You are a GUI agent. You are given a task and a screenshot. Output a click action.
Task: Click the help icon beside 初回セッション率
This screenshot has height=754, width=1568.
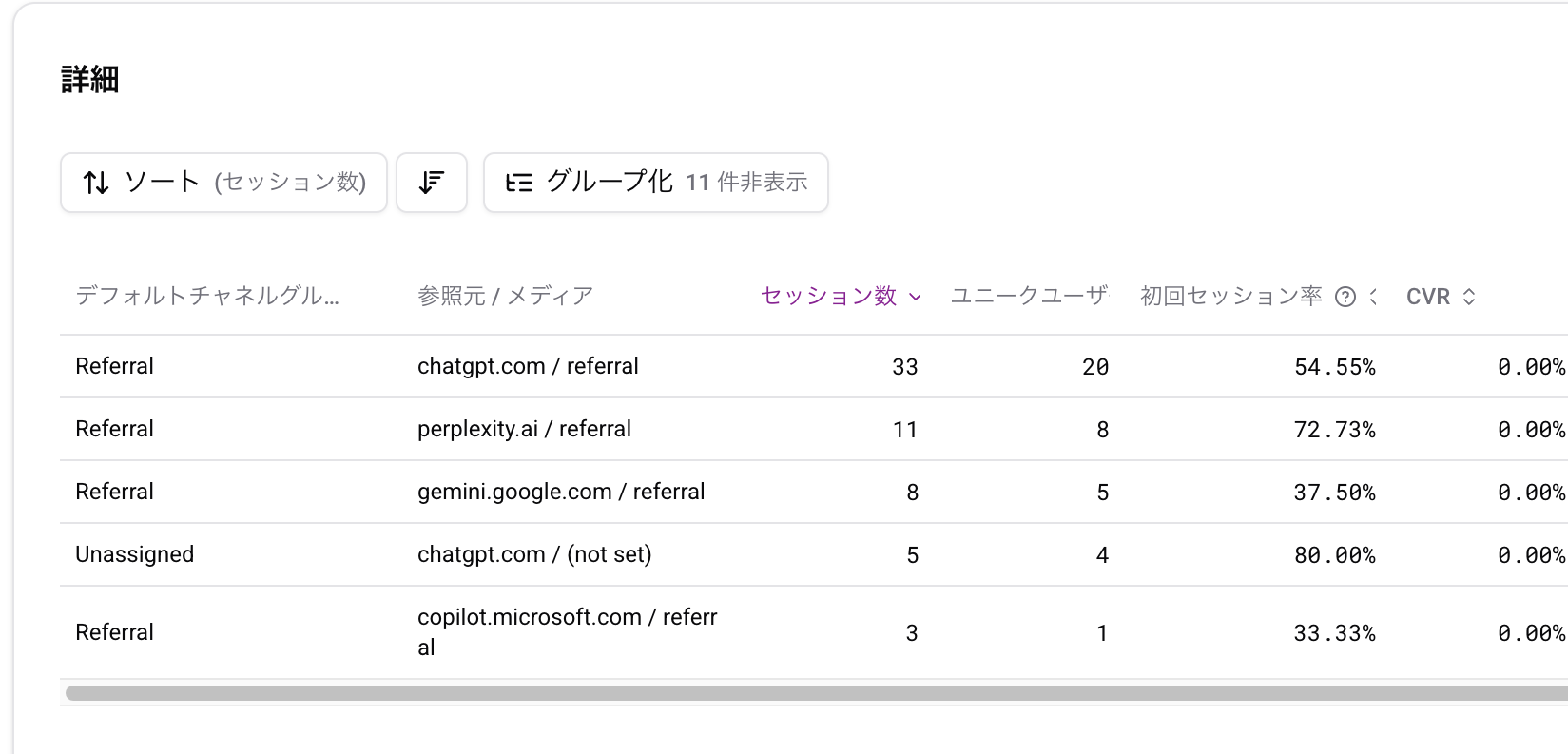[1345, 297]
